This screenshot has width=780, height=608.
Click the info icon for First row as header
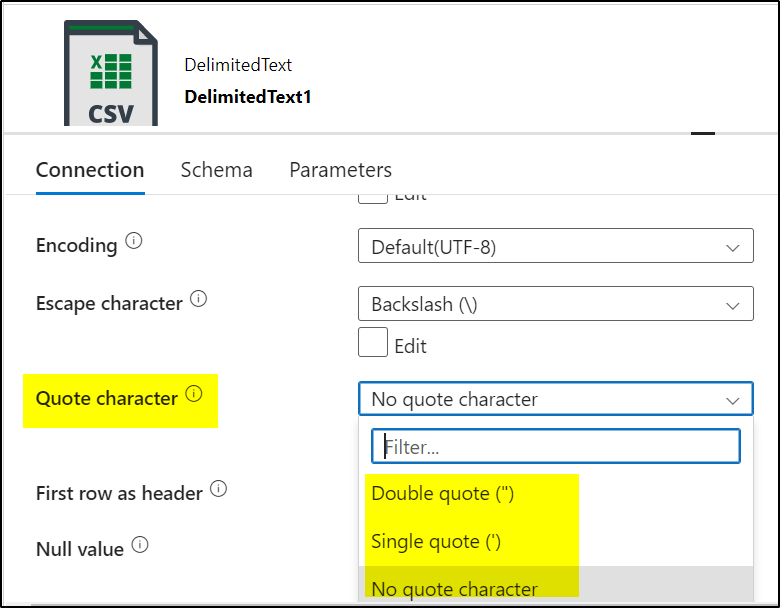pyautogui.click(x=218, y=490)
